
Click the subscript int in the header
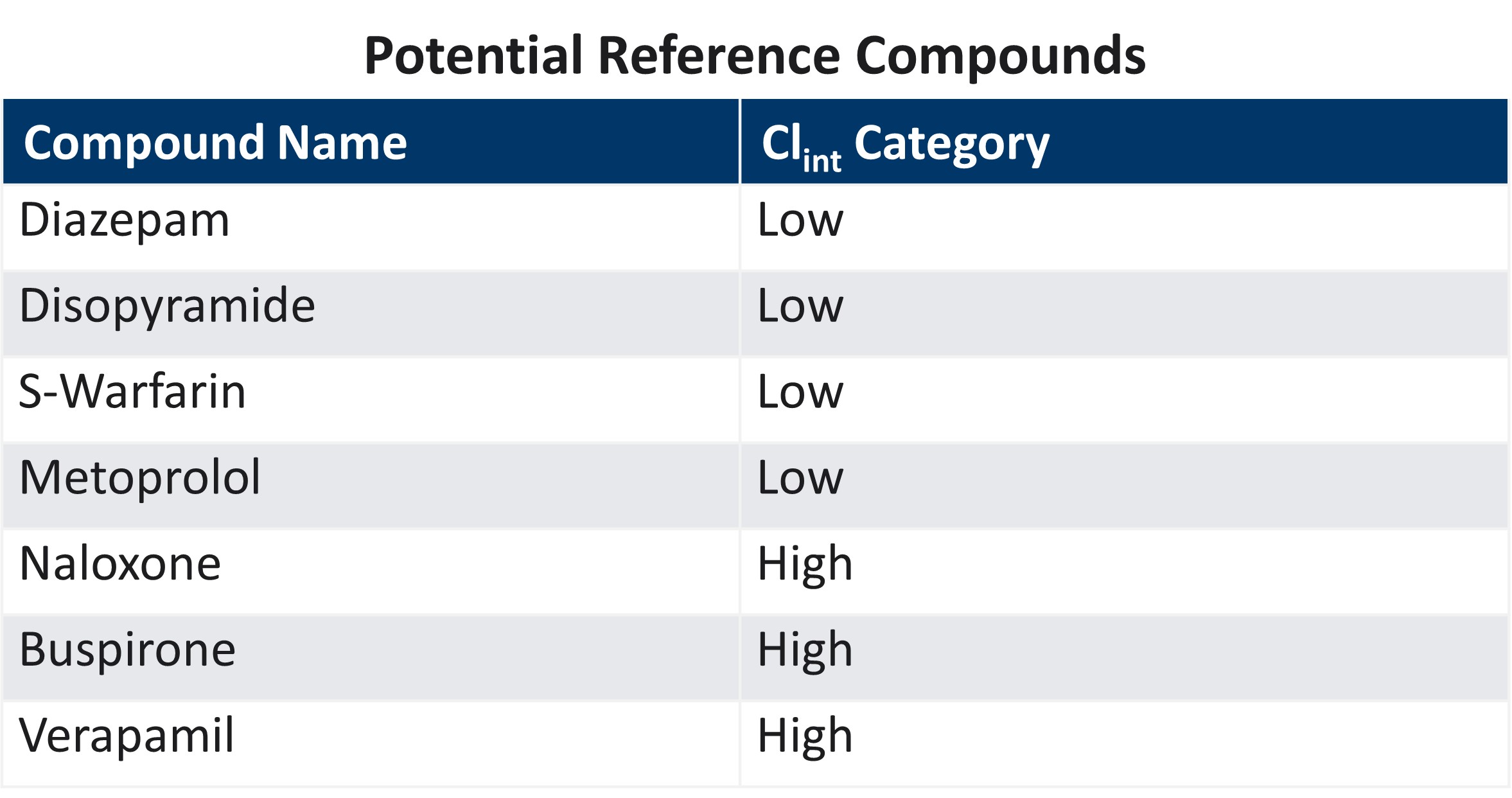(822, 161)
